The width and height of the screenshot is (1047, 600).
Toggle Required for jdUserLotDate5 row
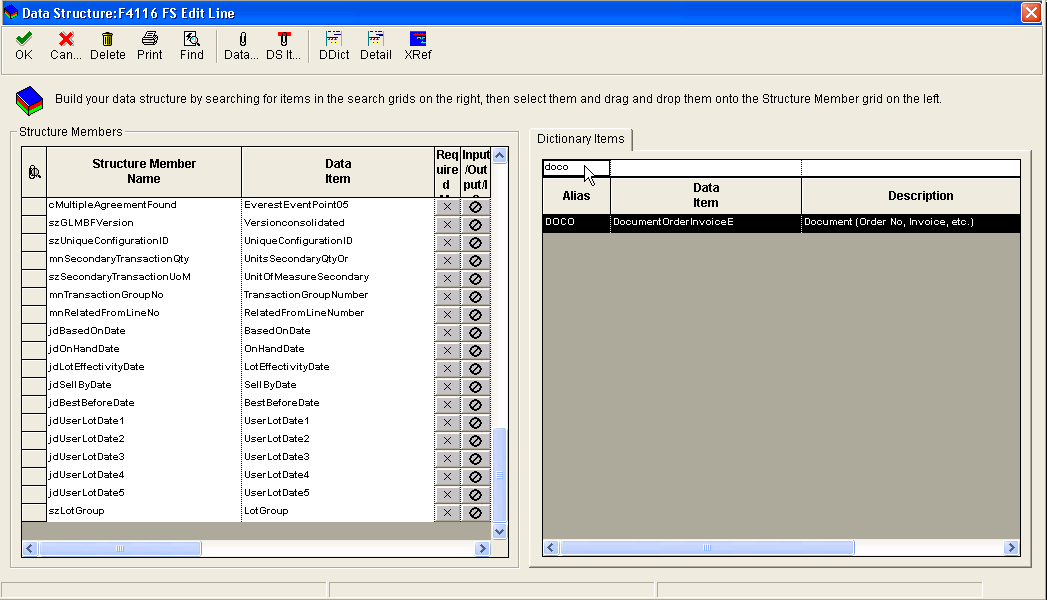pyautogui.click(x=447, y=495)
